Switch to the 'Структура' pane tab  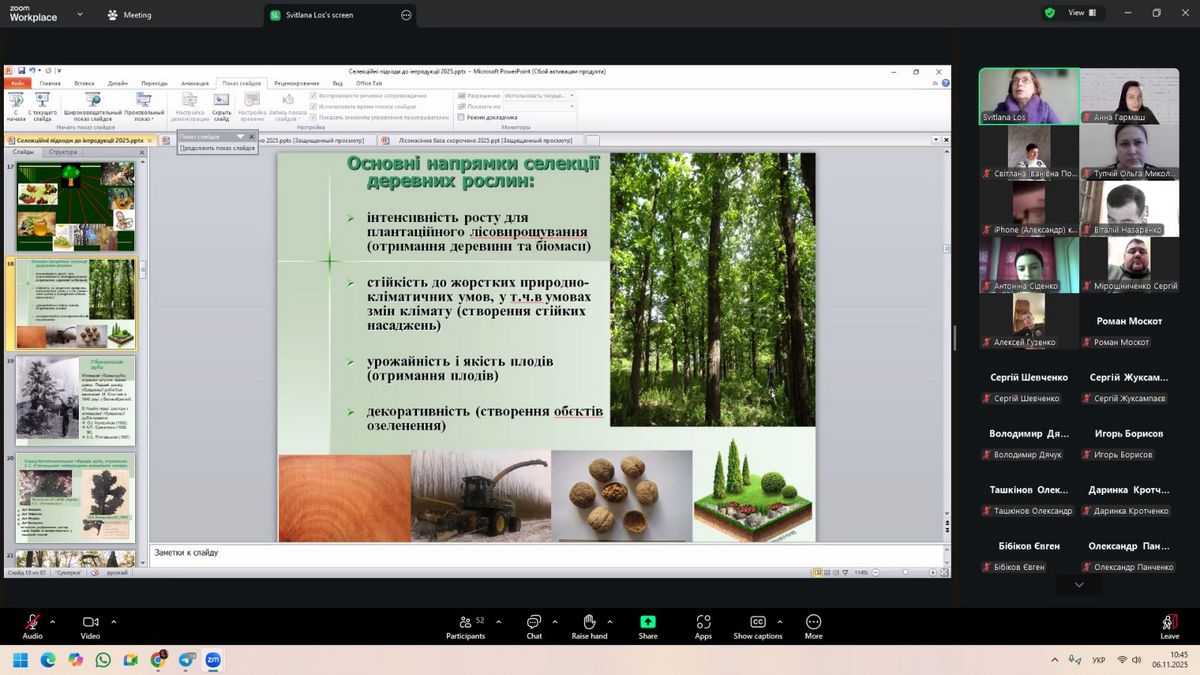pos(63,152)
